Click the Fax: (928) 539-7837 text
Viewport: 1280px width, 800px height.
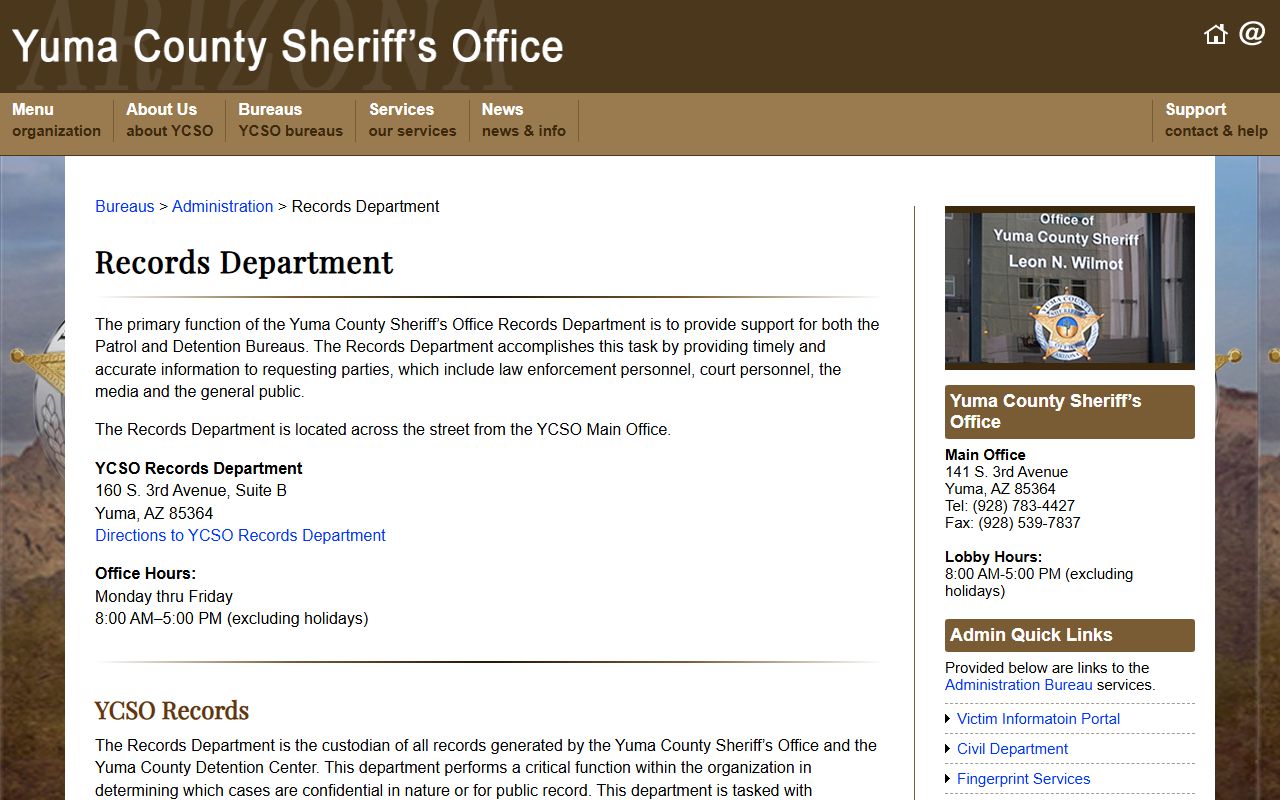tap(1013, 523)
